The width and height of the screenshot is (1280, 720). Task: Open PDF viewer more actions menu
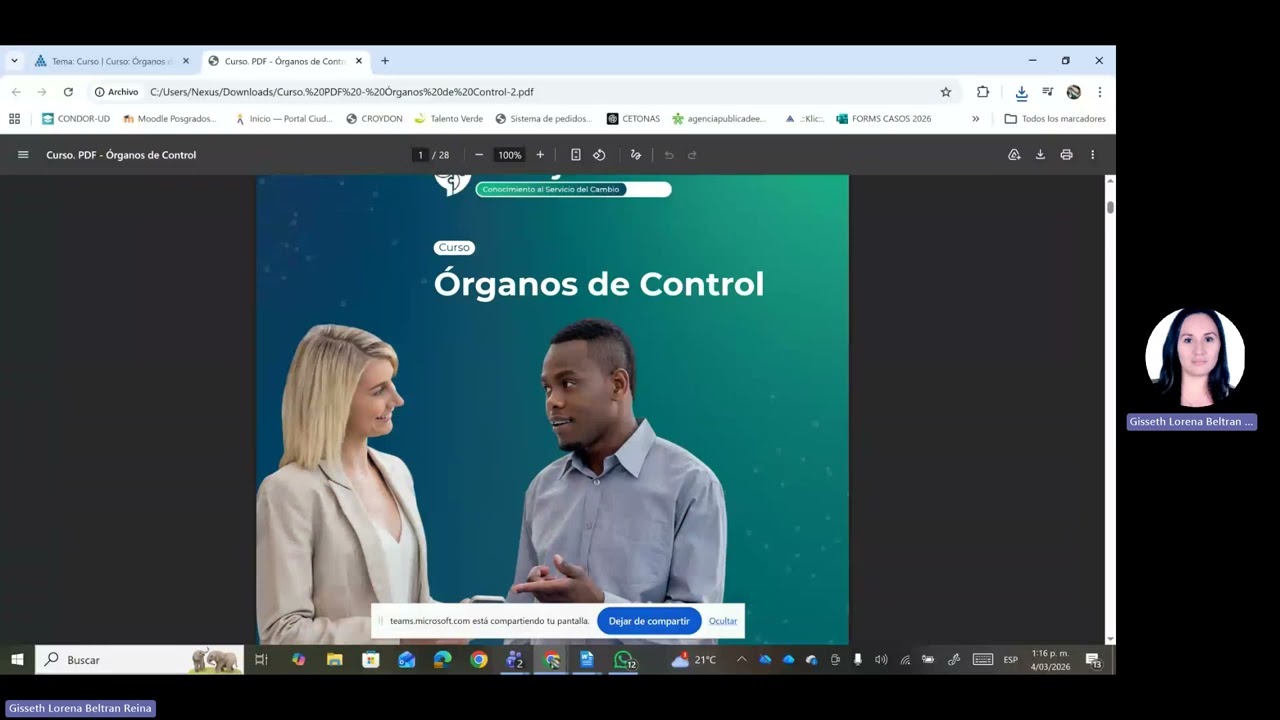tap(1092, 155)
